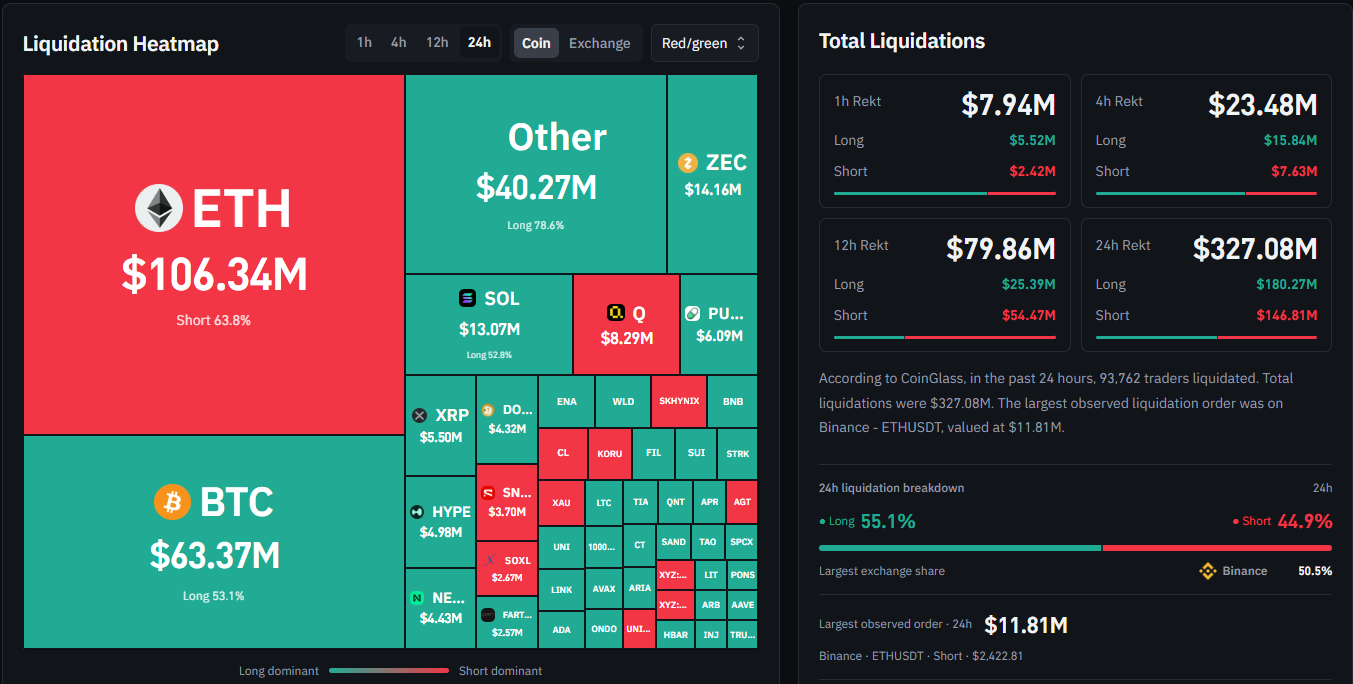Open the 4h Rekt summary card
Image resolution: width=1353 pixels, height=684 pixels.
[1206, 141]
